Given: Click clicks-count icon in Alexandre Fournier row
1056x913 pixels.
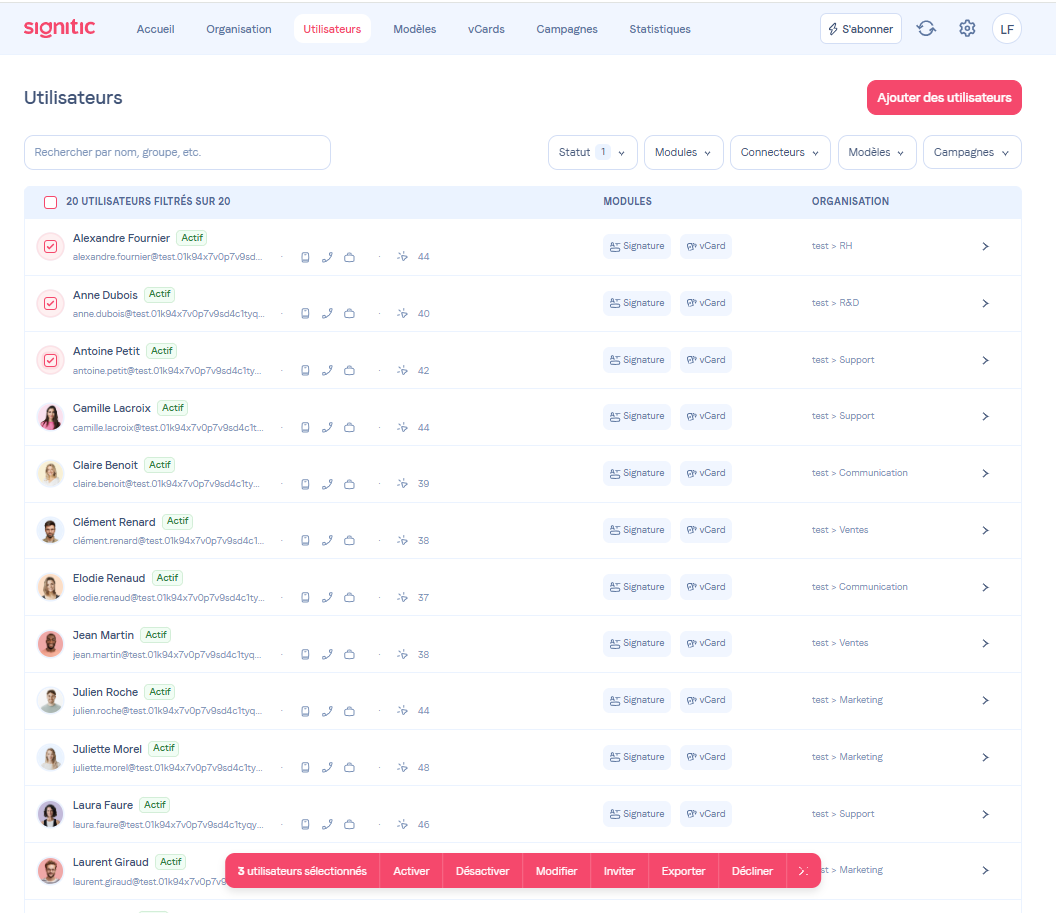Looking at the screenshot, I should tap(402, 257).
